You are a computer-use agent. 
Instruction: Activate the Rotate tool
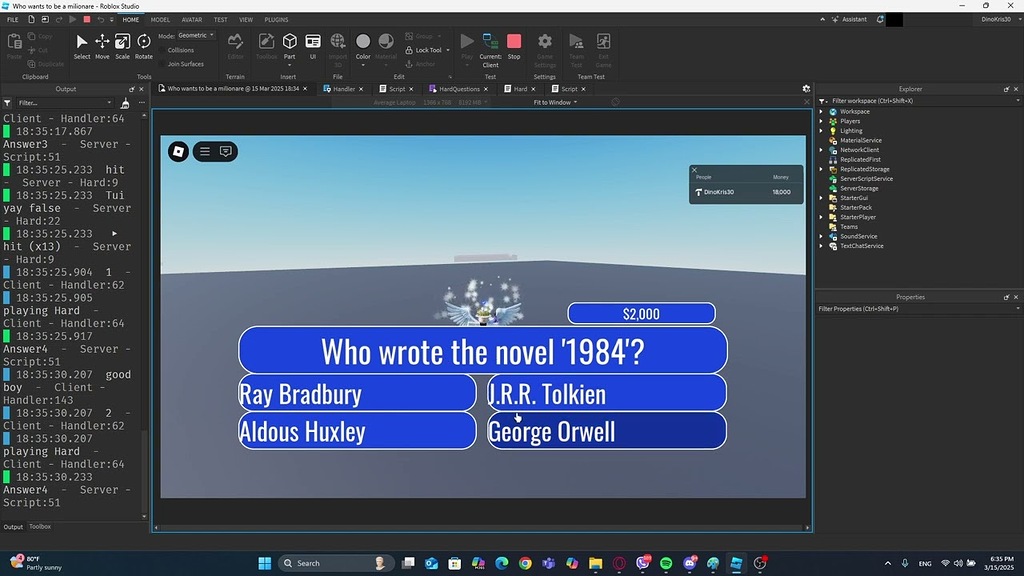point(144,46)
